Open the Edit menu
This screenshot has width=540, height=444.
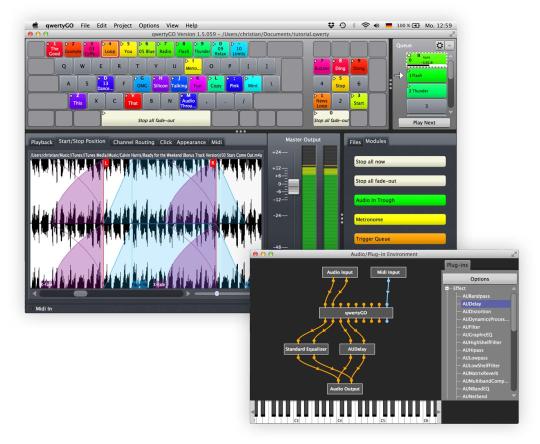pyautogui.click(x=102, y=25)
